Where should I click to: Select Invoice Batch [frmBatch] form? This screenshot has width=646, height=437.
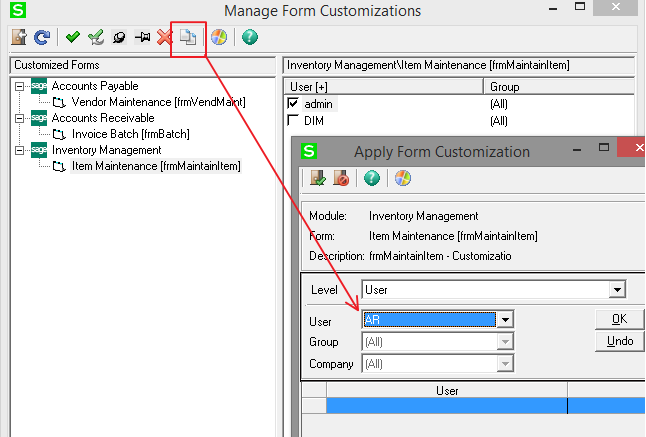point(130,134)
